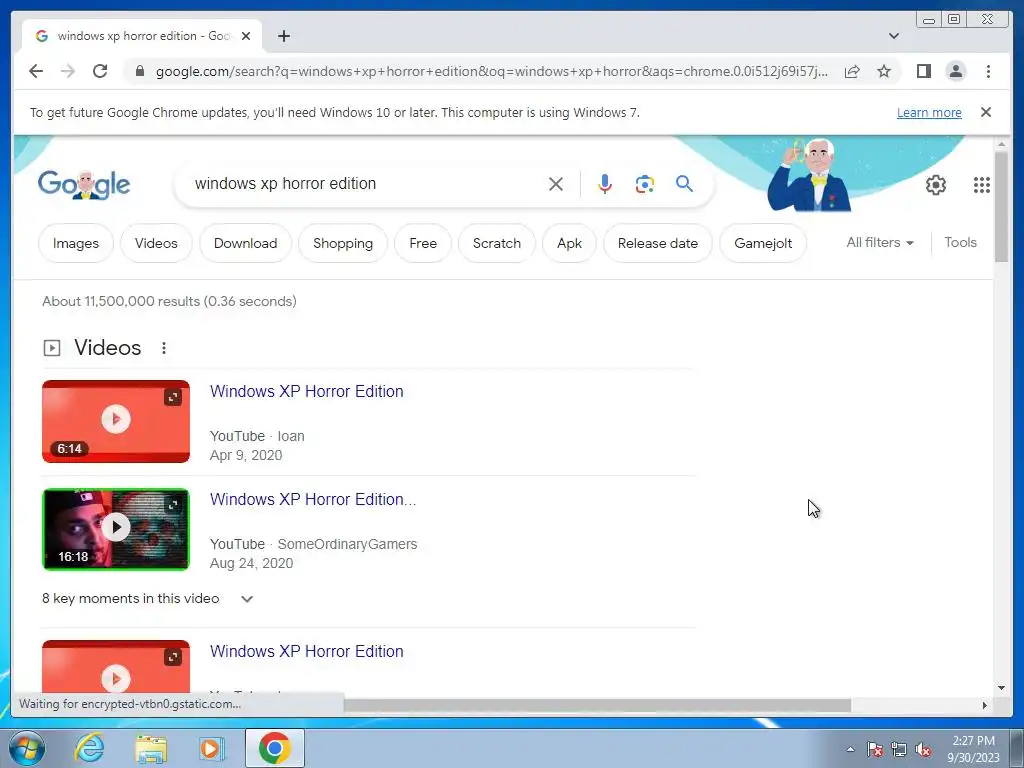Screen dimensions: 1024x768
Task: Dismiss the Chrome update notification bar
Action: (985, 112)
